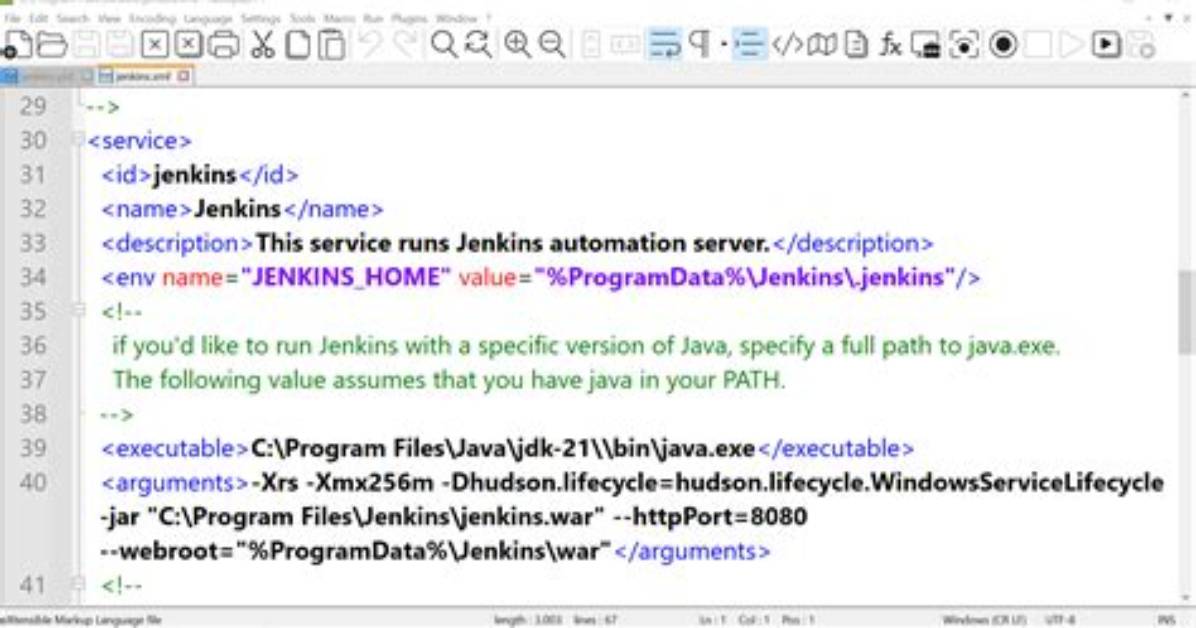Click the Open file folder icon
1196x628 pixels.
click(x=52, y=45)
